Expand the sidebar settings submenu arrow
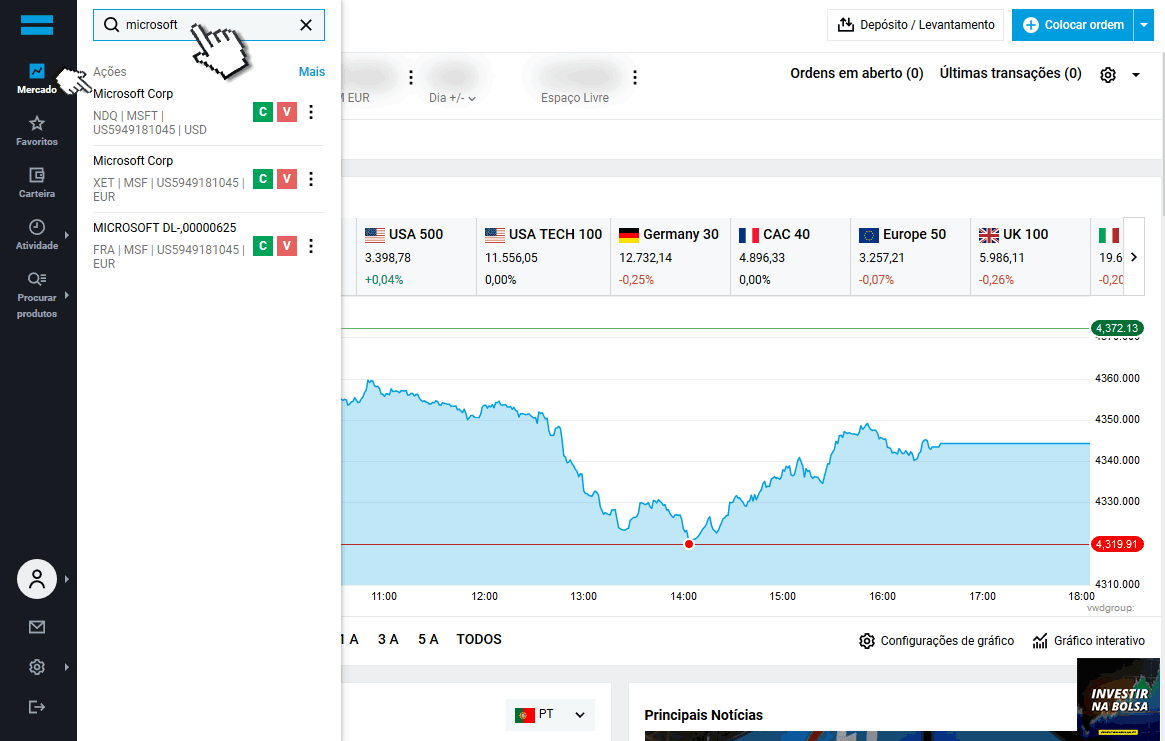The width and height of the screenshot is (1165, 741). tap(67, 667)
